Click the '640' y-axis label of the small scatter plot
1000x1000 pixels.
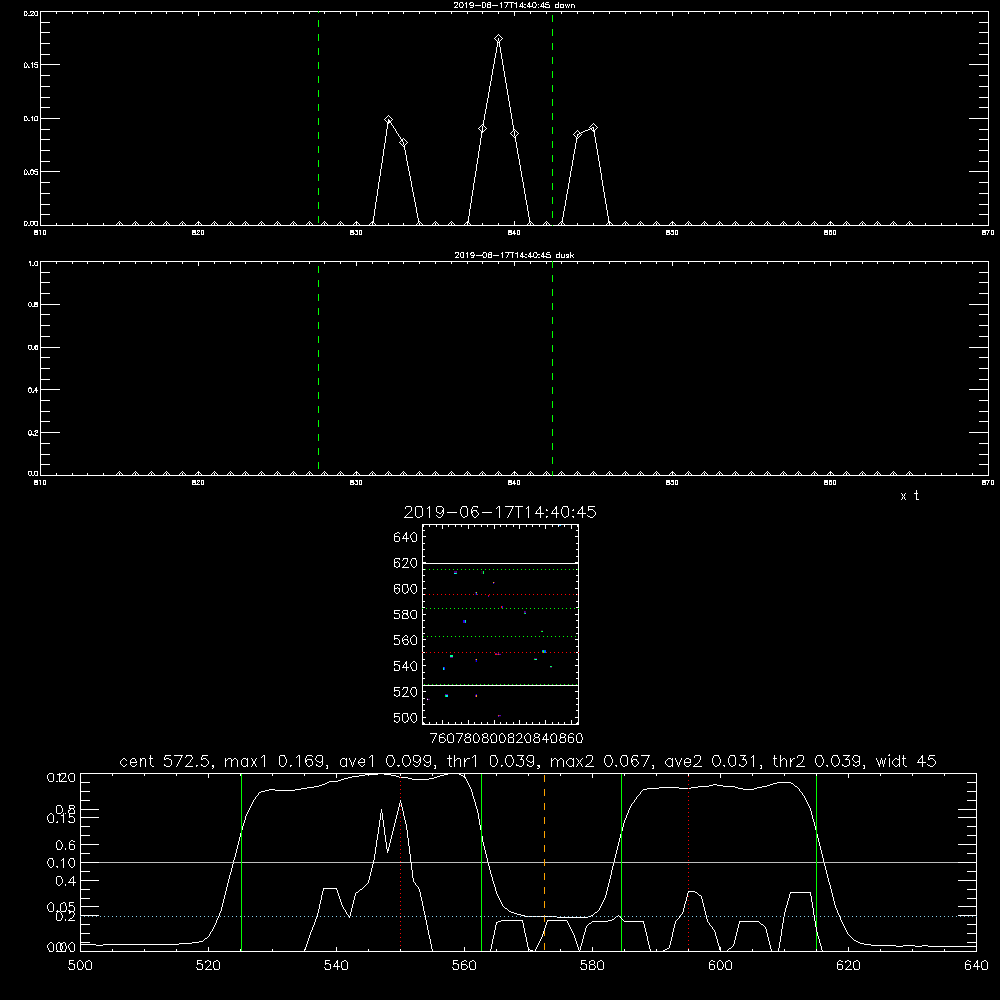405,537
